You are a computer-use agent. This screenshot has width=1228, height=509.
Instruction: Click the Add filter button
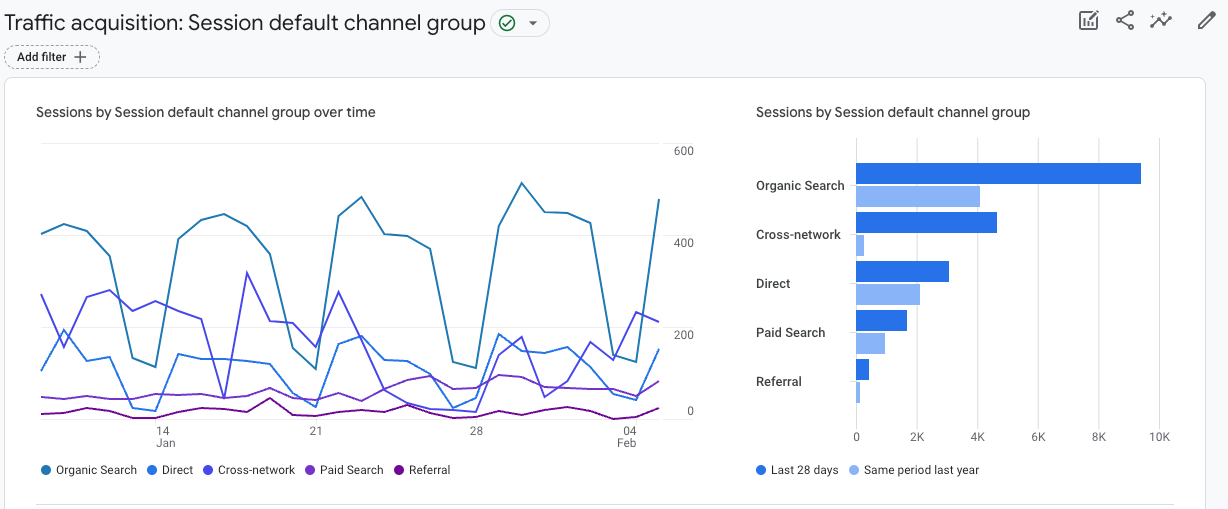[52, 57]
